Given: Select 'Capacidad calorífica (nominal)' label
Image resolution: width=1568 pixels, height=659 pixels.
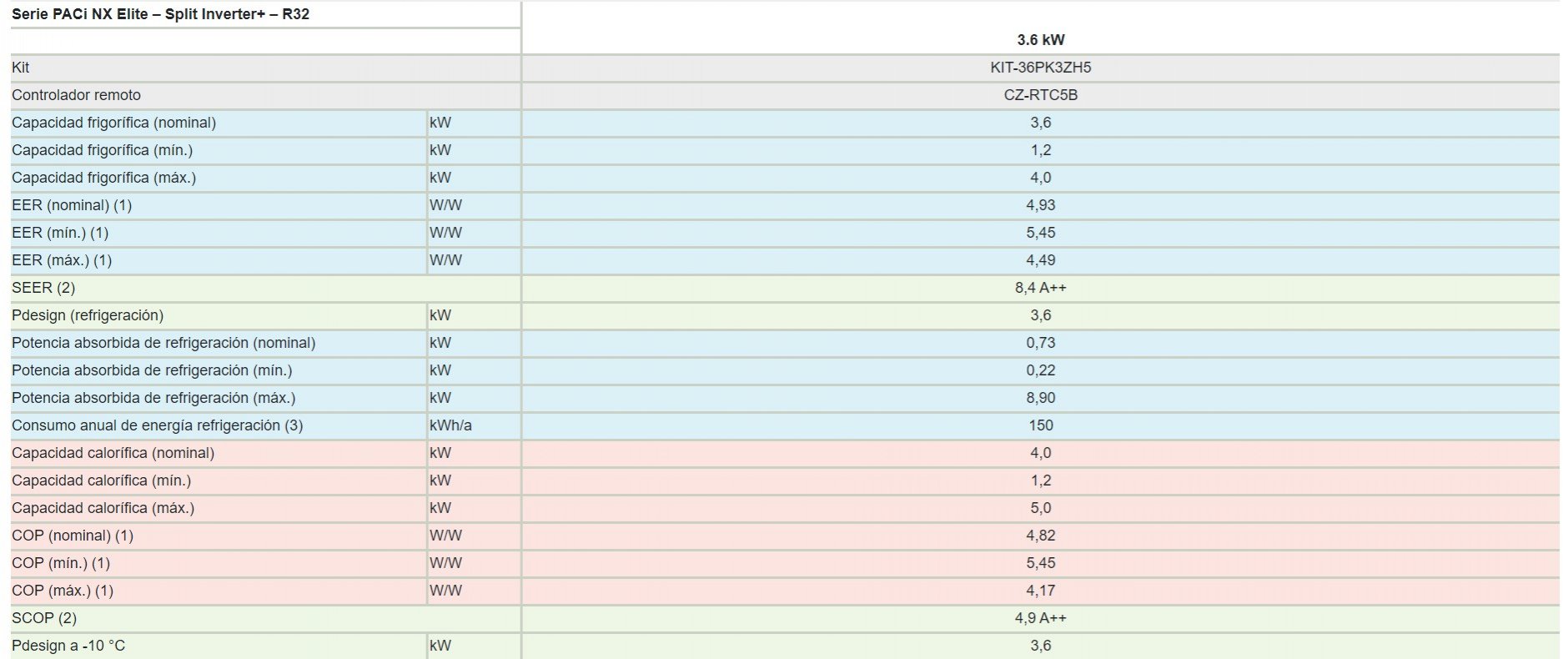Looking at the screenshot, I should (113, 453).
